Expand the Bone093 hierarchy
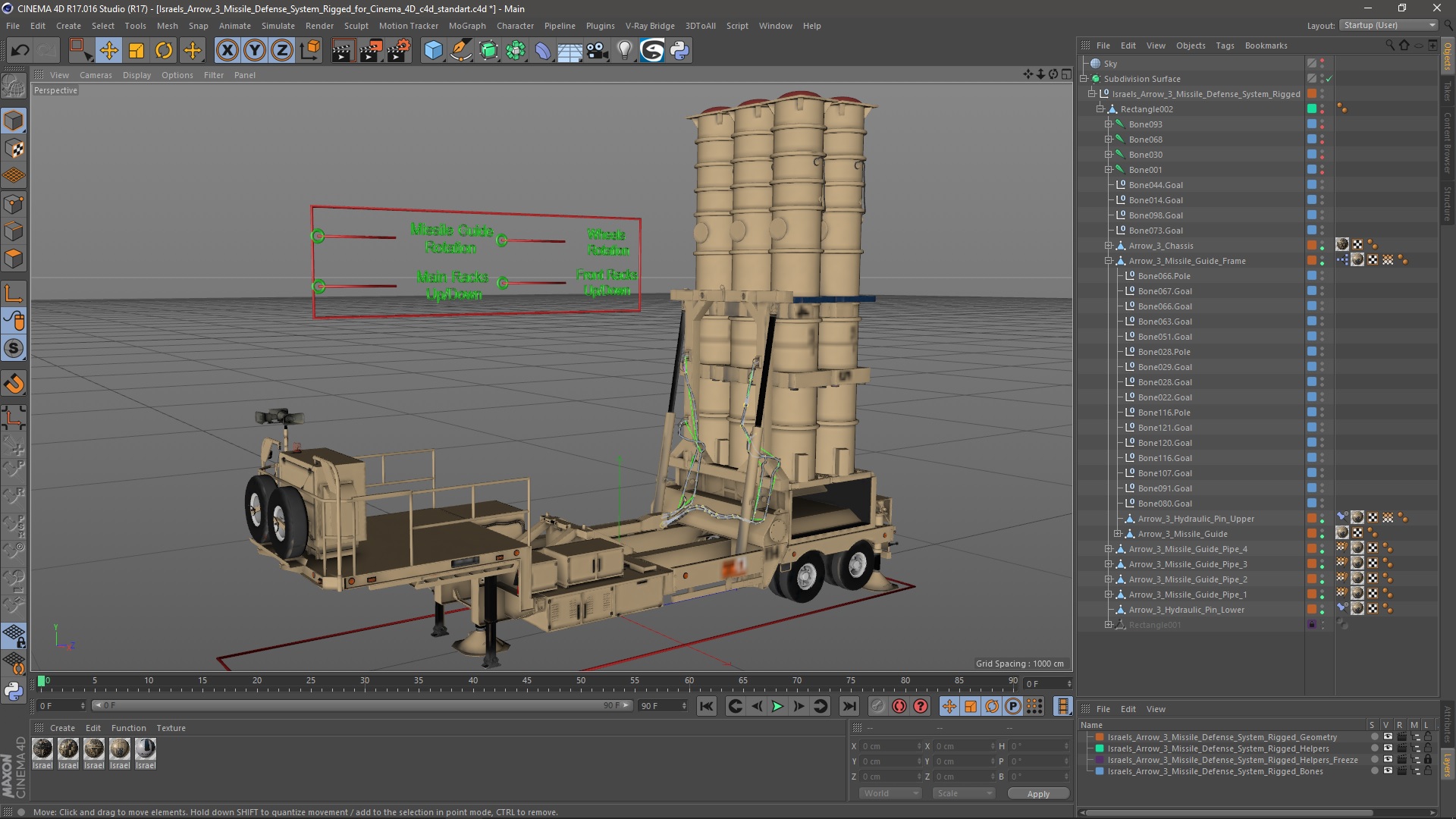The width and height of the screenshot is (1456, 819). pyautogui.click(x=1109, y=124)
